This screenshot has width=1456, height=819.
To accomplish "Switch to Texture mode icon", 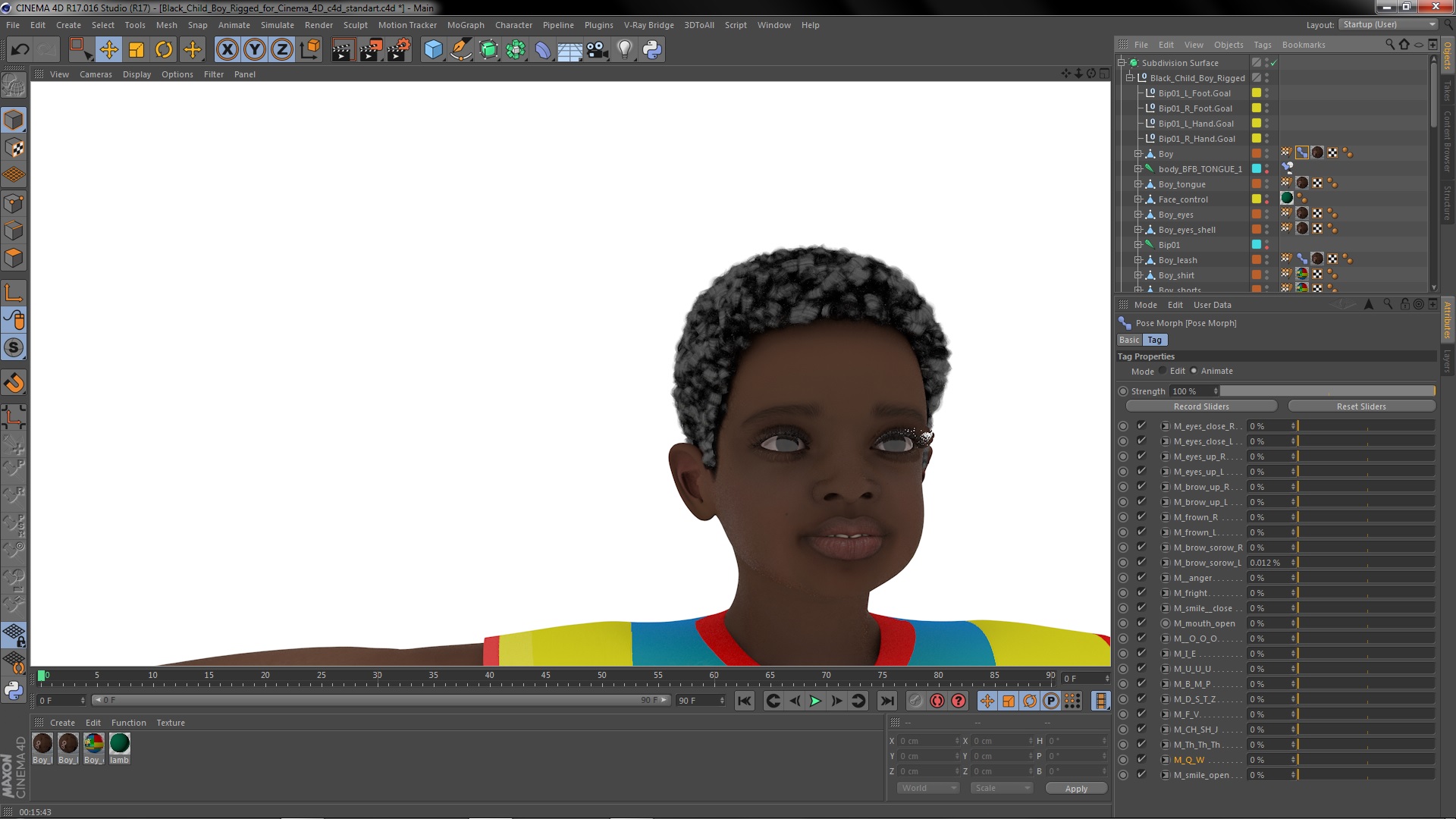I will click(14, 148).
